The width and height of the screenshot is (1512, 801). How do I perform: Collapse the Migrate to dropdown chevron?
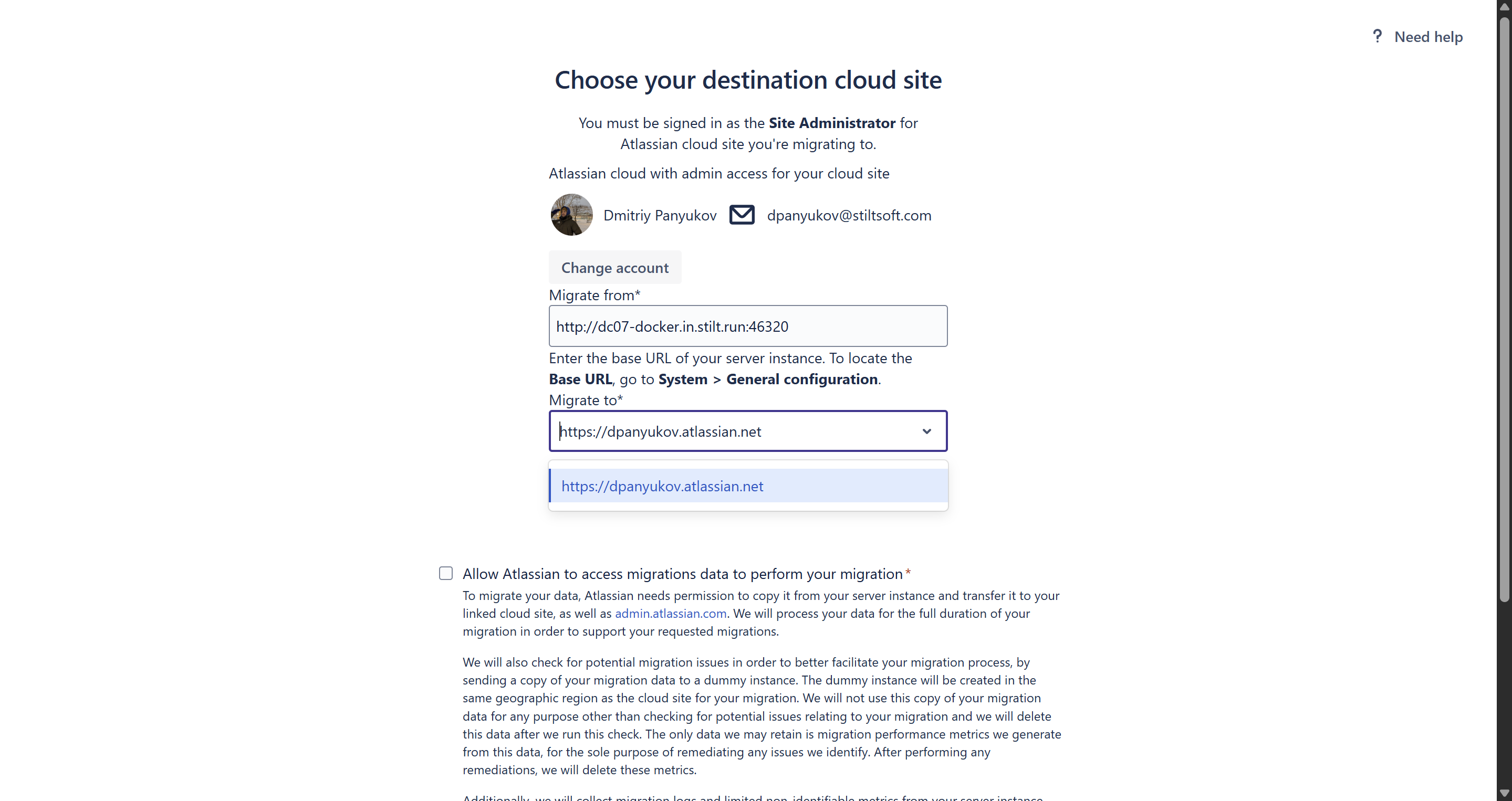(x=926, y=431)
